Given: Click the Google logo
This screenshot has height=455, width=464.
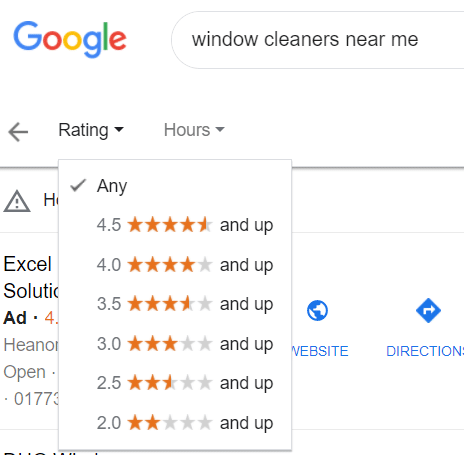Looking at the screenshot, I should [x=70, y=39].
